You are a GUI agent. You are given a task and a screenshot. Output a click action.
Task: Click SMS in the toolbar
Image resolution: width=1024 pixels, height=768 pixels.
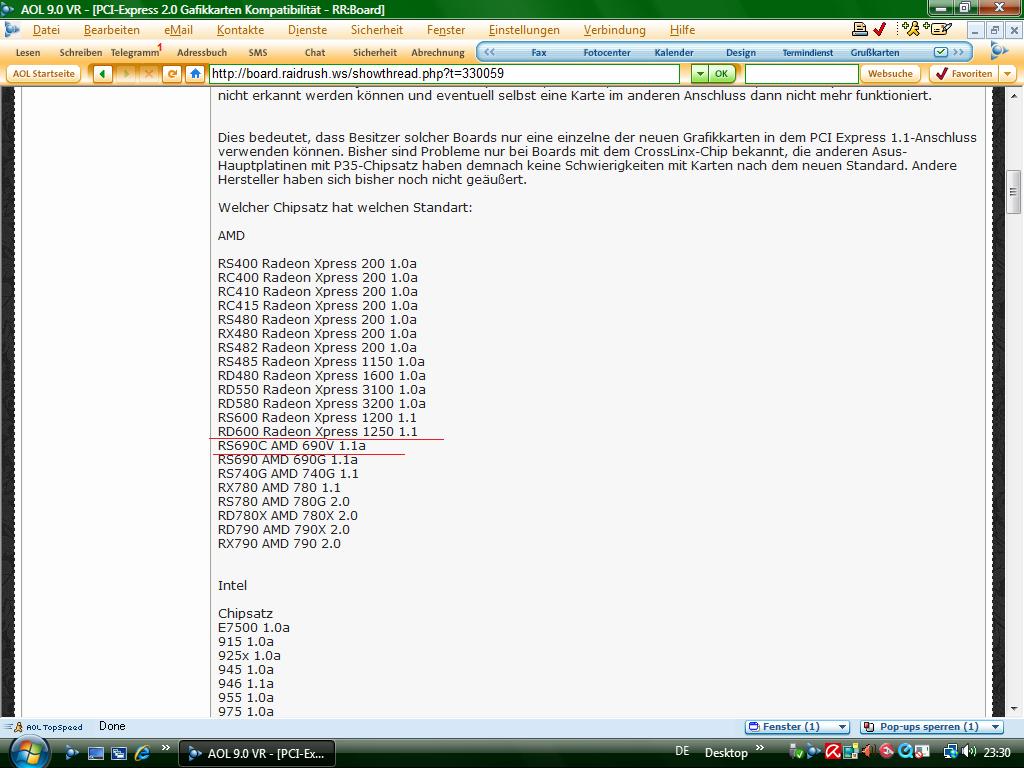pos(258,53)
